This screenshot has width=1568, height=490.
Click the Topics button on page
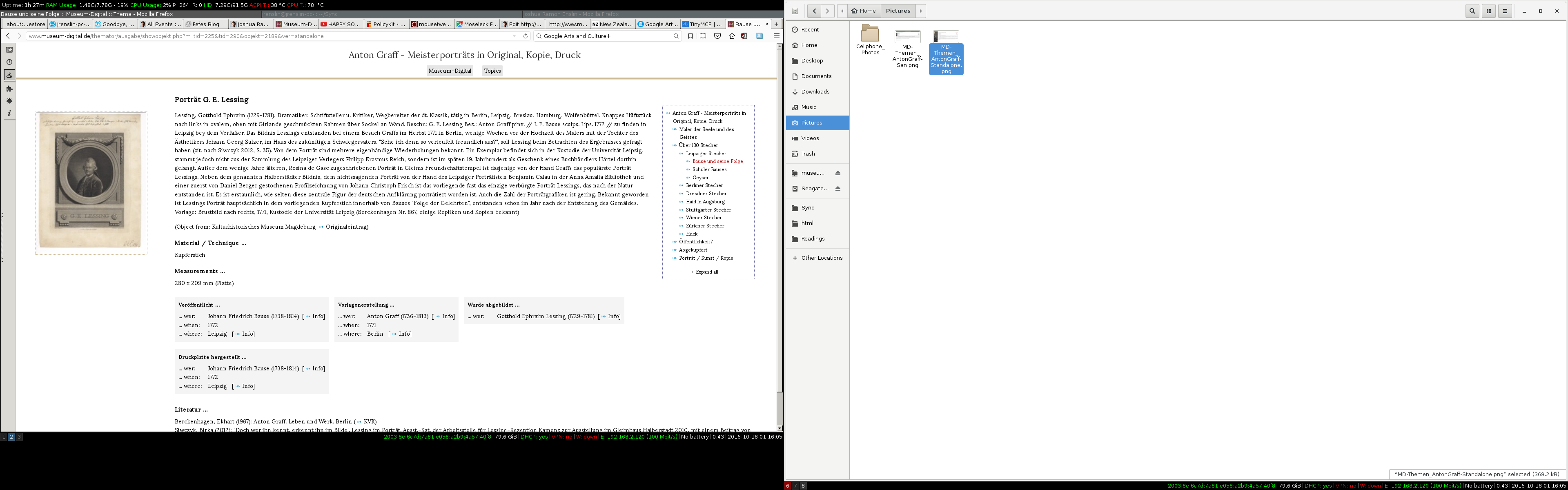492,71
